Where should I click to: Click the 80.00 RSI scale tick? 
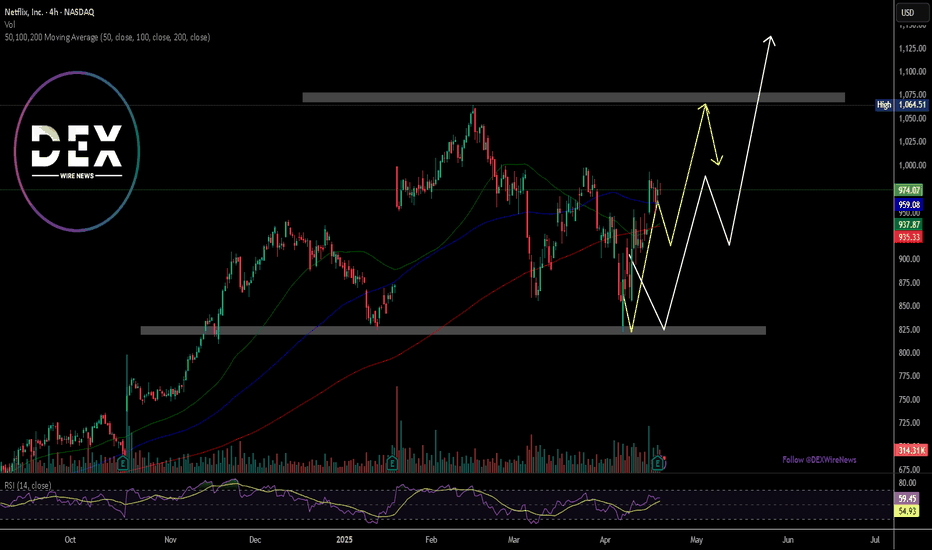click(x=907, y=483)
